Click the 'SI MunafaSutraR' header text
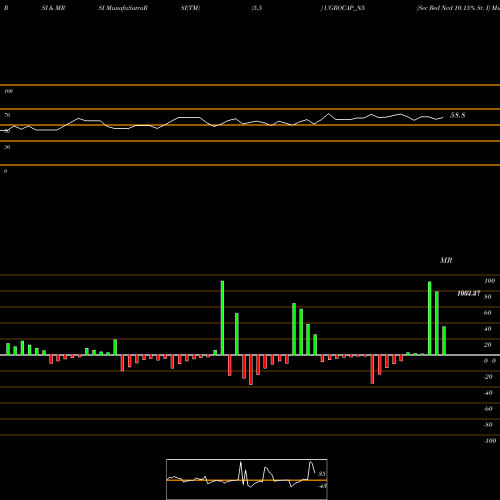Viewport: 500px width, 500px height. (x=122, y=8)
